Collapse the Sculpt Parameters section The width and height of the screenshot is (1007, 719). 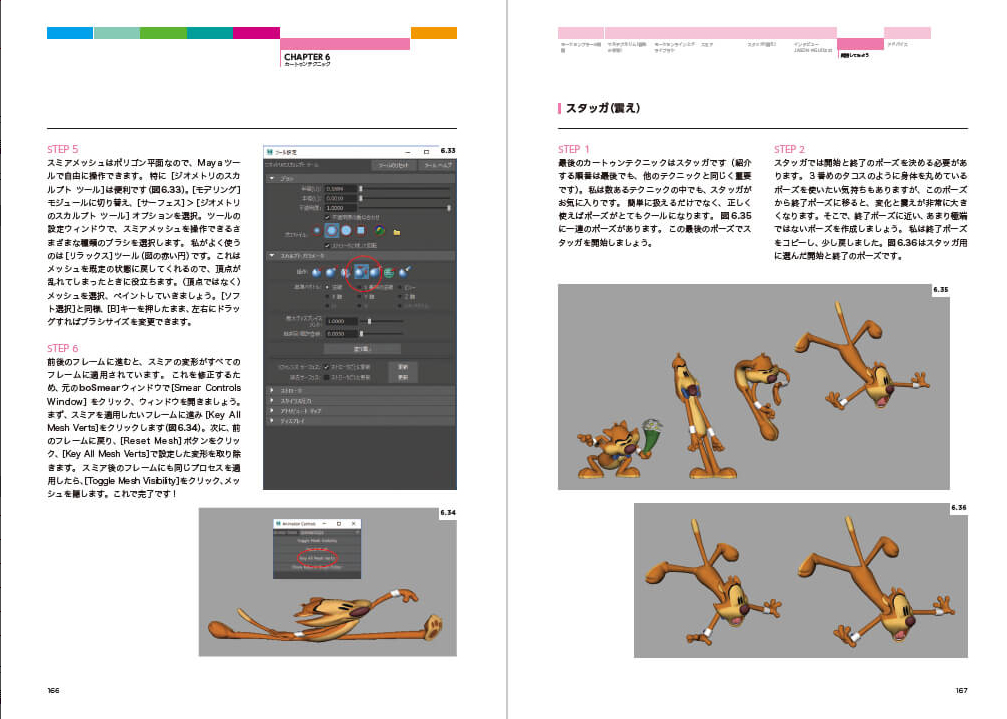point(271,256)
